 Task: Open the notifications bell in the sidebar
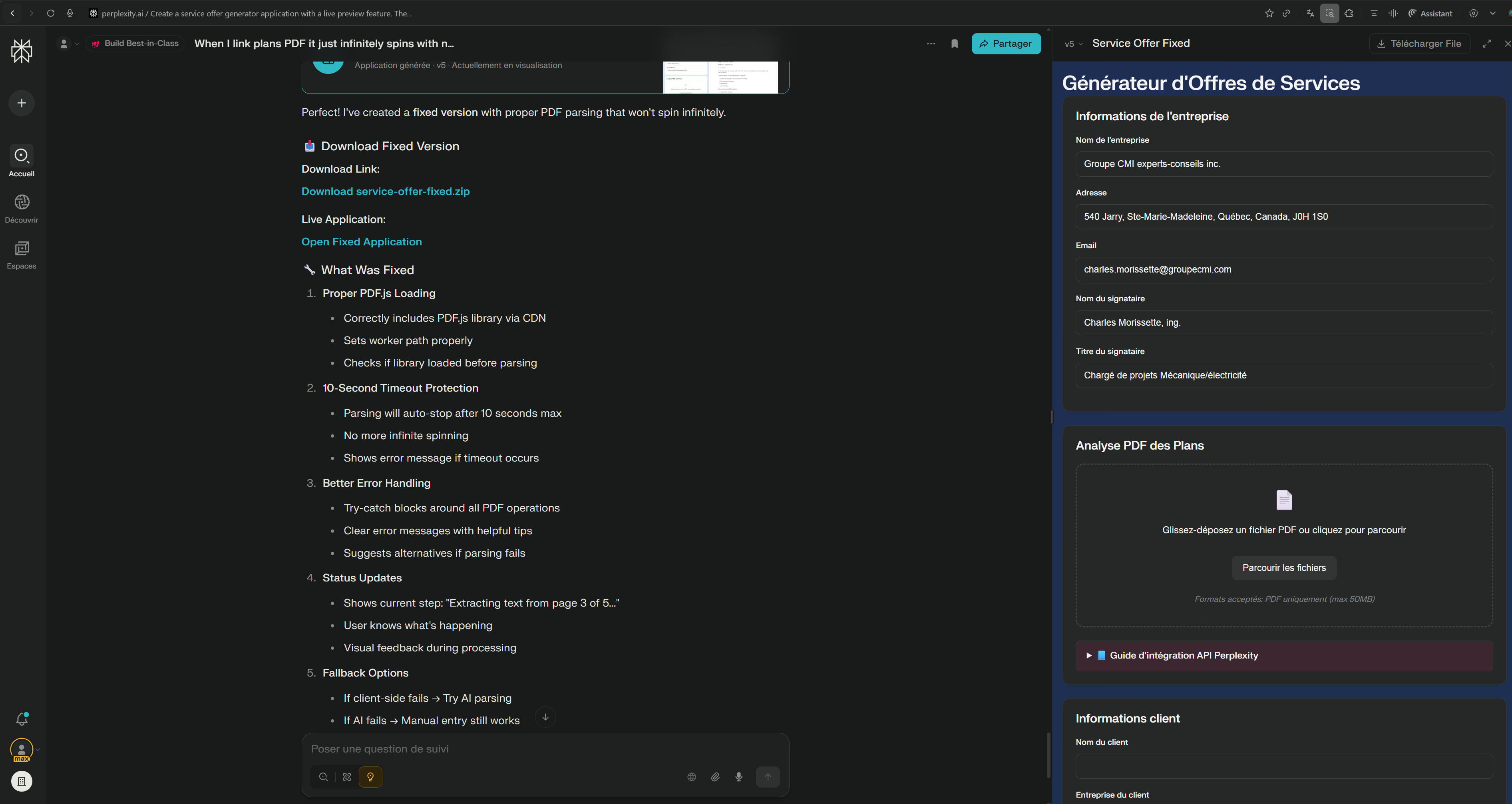coord(22,719)
